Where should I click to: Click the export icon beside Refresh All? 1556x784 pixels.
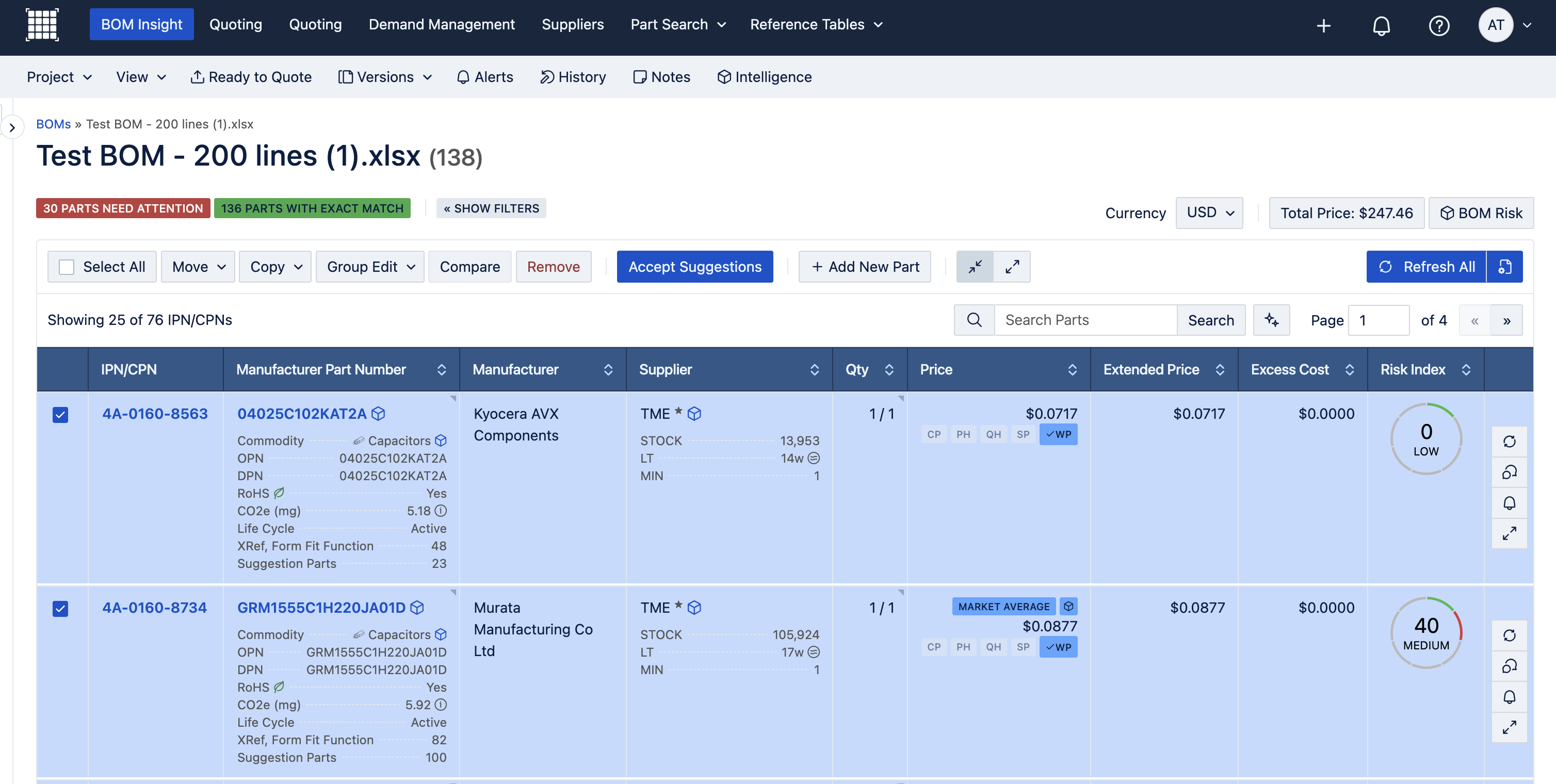point(1504,266)
